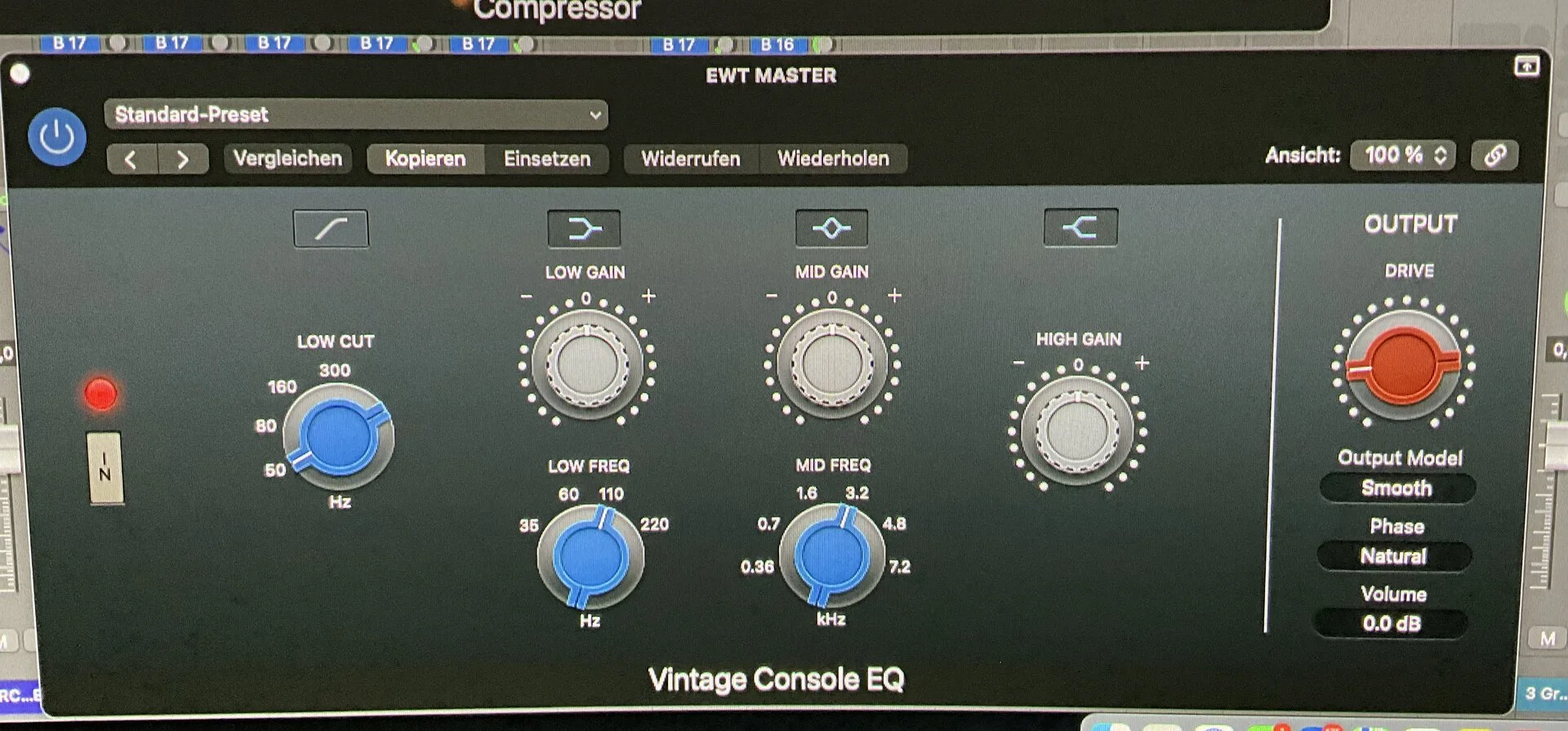The height and width of the screenshot is (731, 1568).
Task: Go to the next preset arrow
Action: click(183, 159)
